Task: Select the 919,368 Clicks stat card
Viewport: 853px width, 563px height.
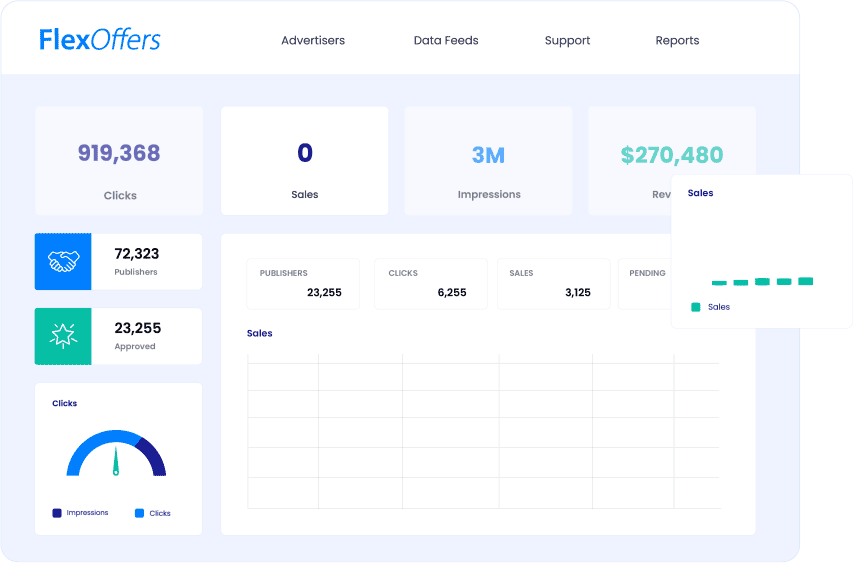Action: point(119,161)
